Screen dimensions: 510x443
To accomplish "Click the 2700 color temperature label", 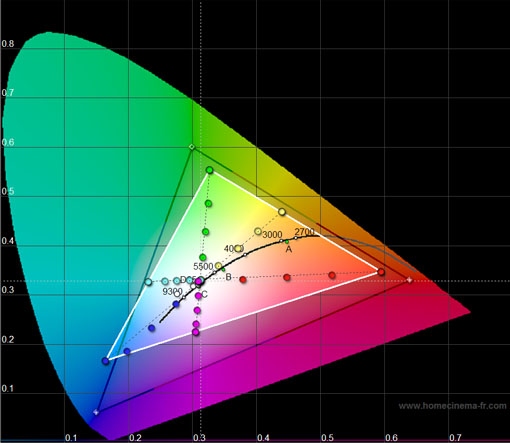I will 305,232.
